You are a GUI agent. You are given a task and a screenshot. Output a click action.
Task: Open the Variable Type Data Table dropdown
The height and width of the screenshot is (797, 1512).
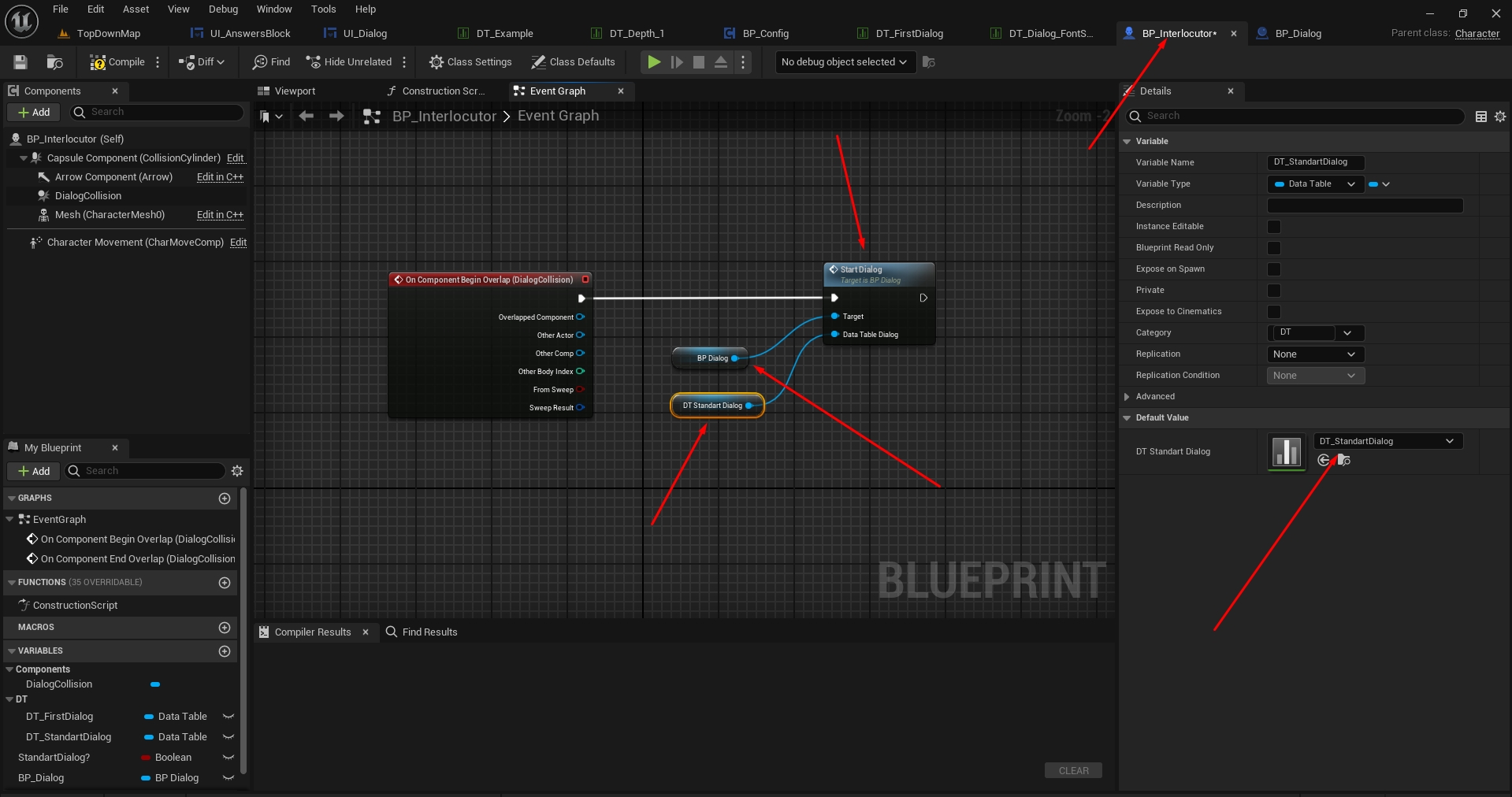point(1314,184)
